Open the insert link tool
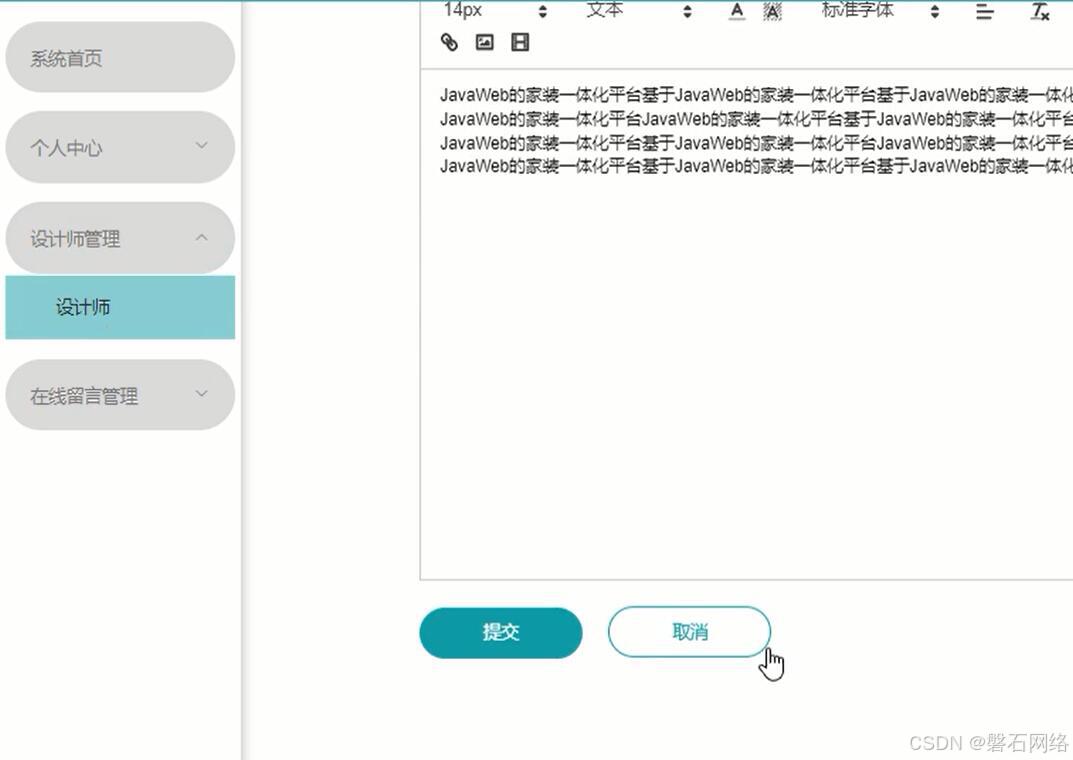Screen dimensions: 1073x760 tap(447, 41)
